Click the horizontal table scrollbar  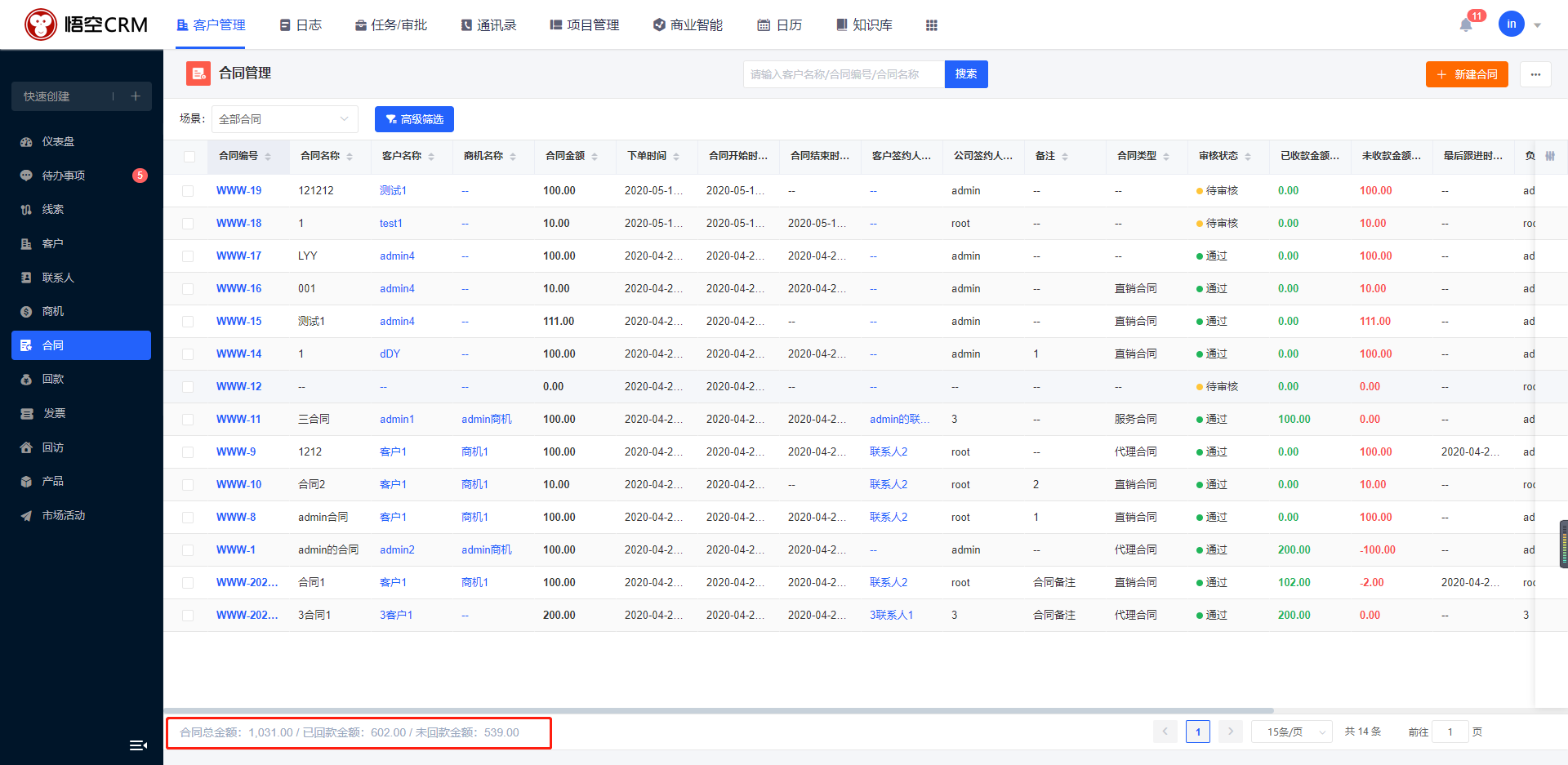[719, 710]
